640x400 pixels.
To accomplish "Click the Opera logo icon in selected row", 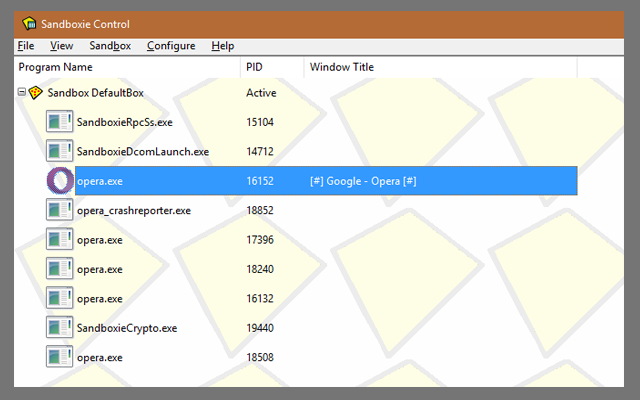I will coord(60,181).
